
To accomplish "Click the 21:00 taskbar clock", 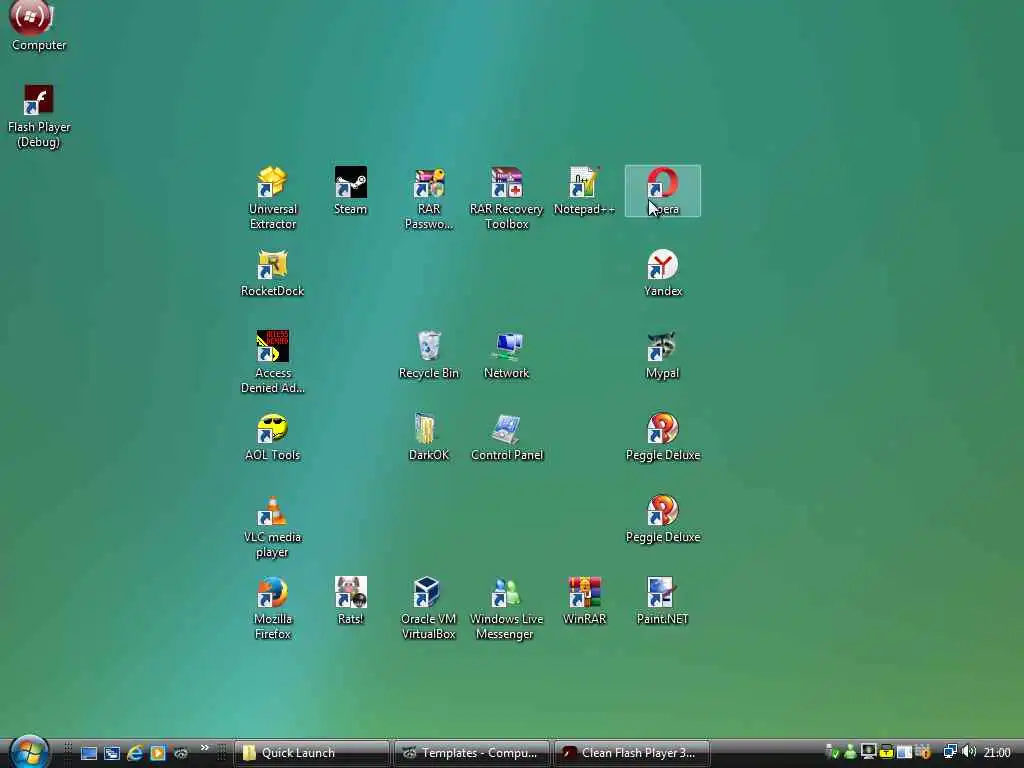I will pos(997,753).
